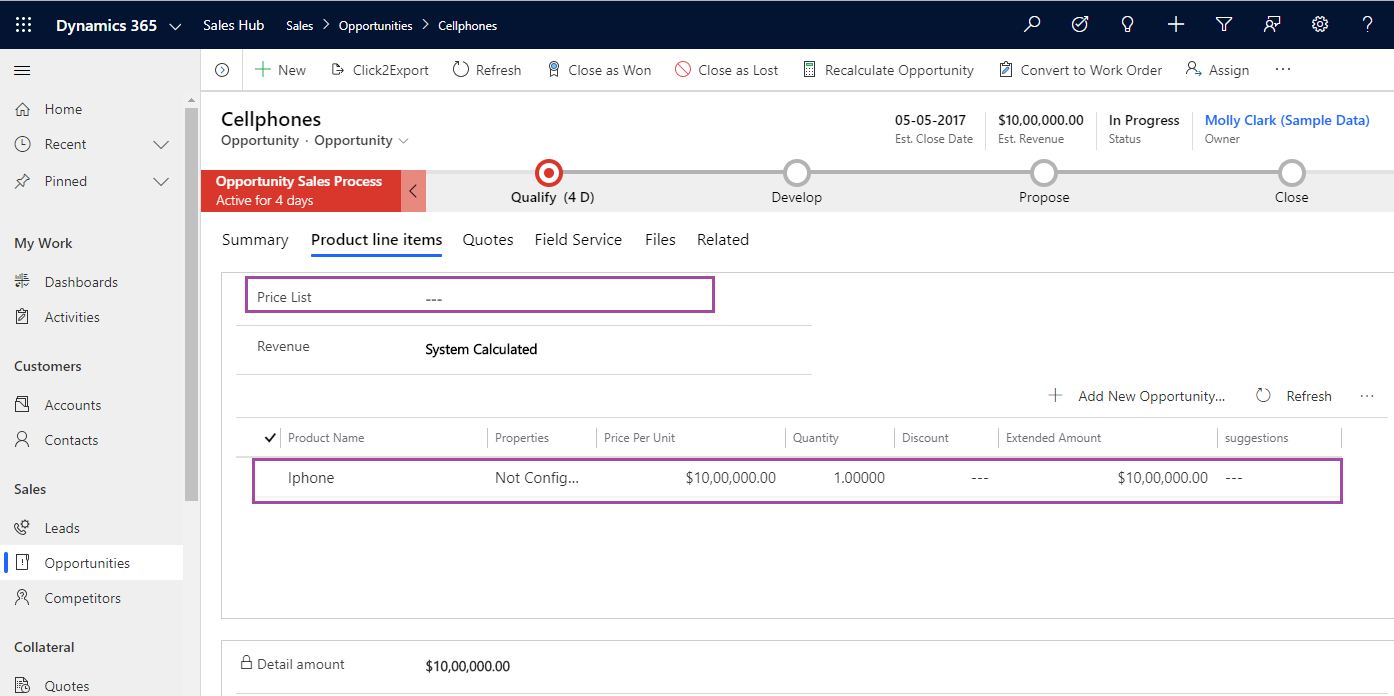The height and width of the screenshot is (696, 1394).
Task: Click Convert to Work Order
Action: [x=1080, y=70]
